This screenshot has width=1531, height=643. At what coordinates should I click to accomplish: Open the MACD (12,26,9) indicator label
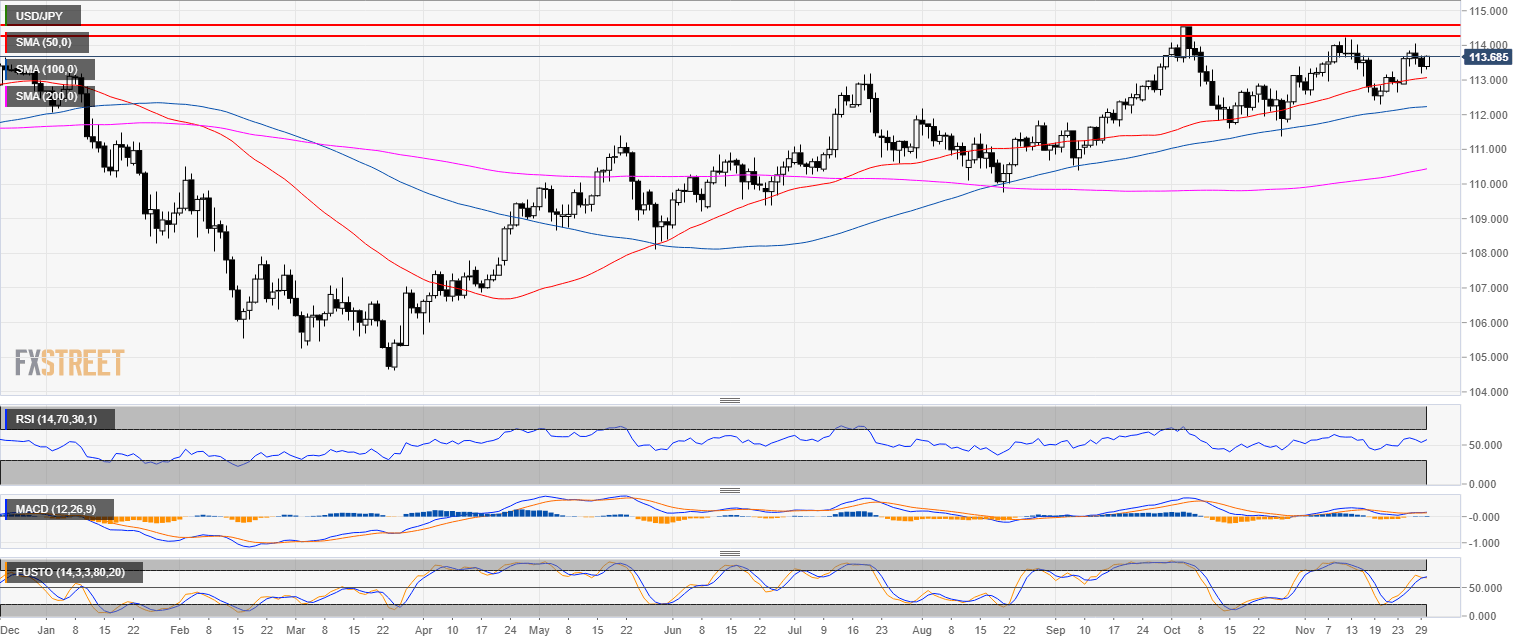60,510
